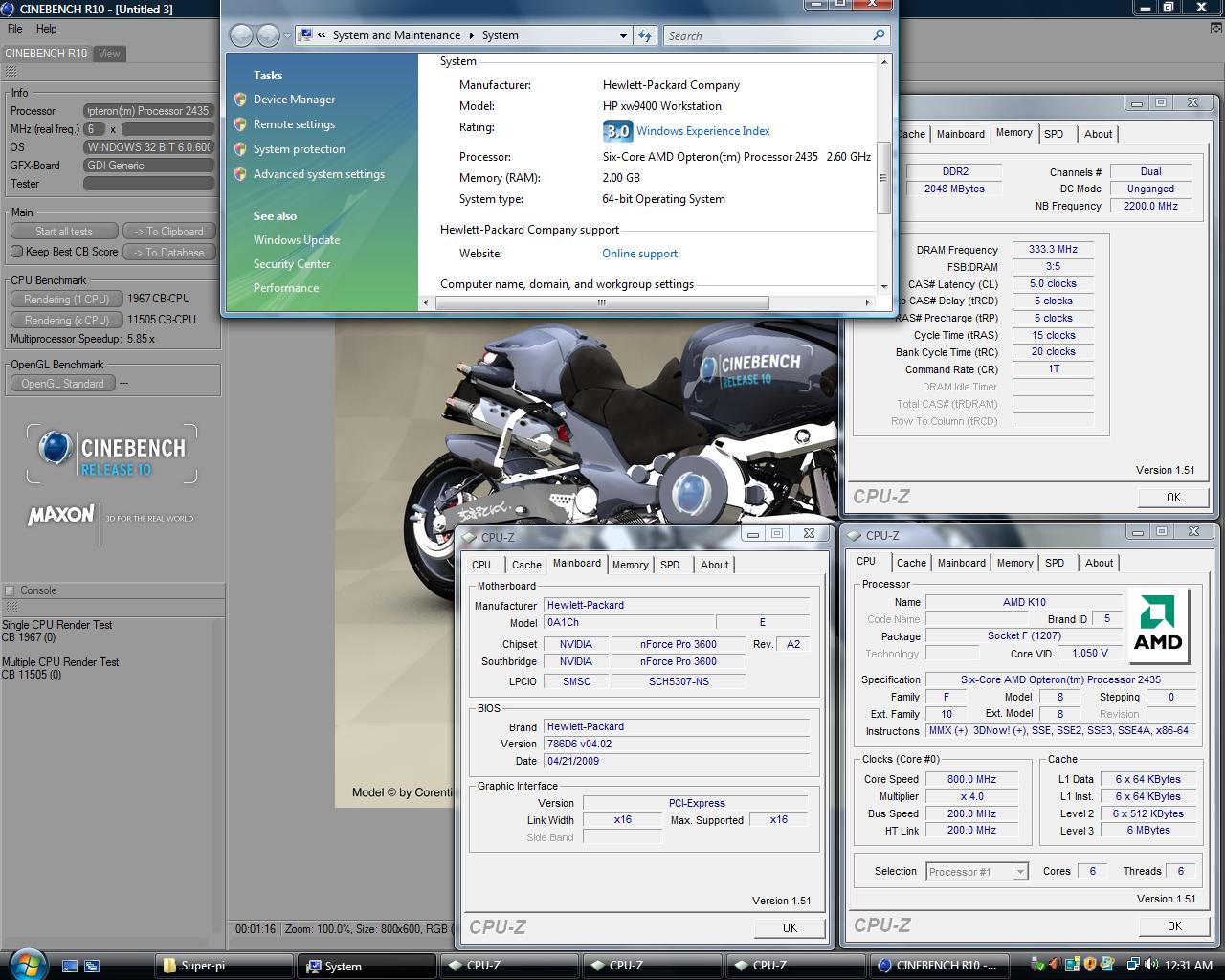This screenshot has height=980, width=1225.
Task: Select the CINEBENCH R10 tab
Action: click(x=46, y=54)
